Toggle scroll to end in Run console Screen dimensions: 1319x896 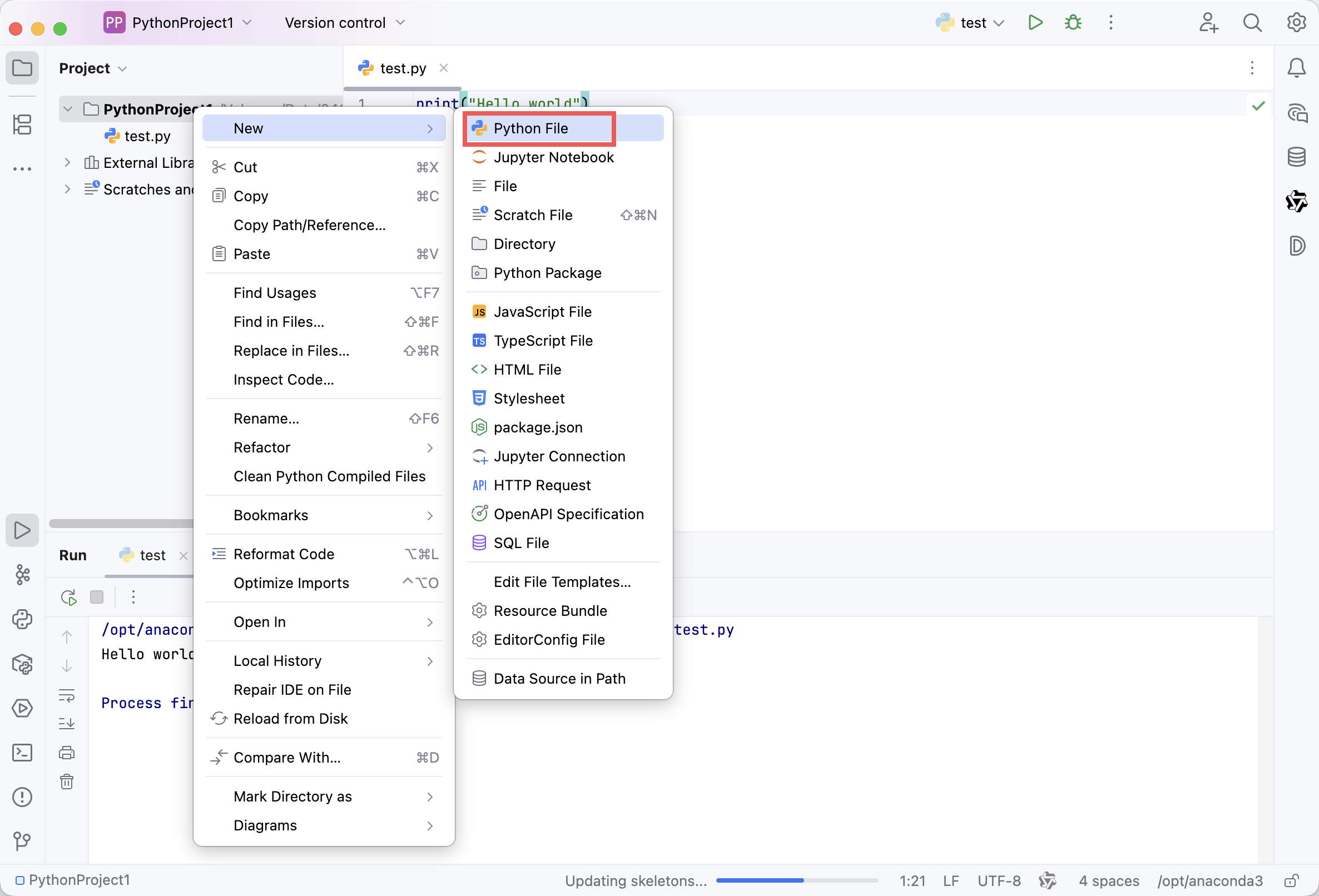[x=67, y=724]
